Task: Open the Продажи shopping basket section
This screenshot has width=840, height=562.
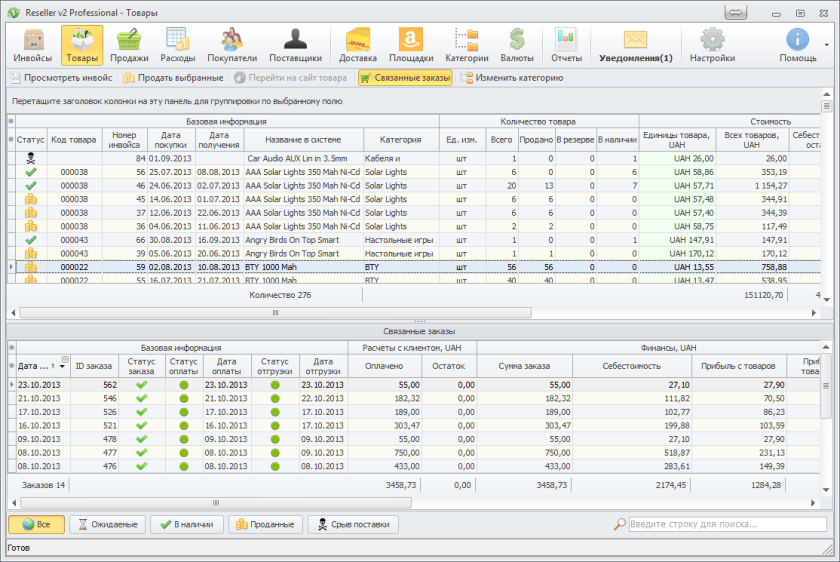Action: pyautogui.click(x=129, y=45)
